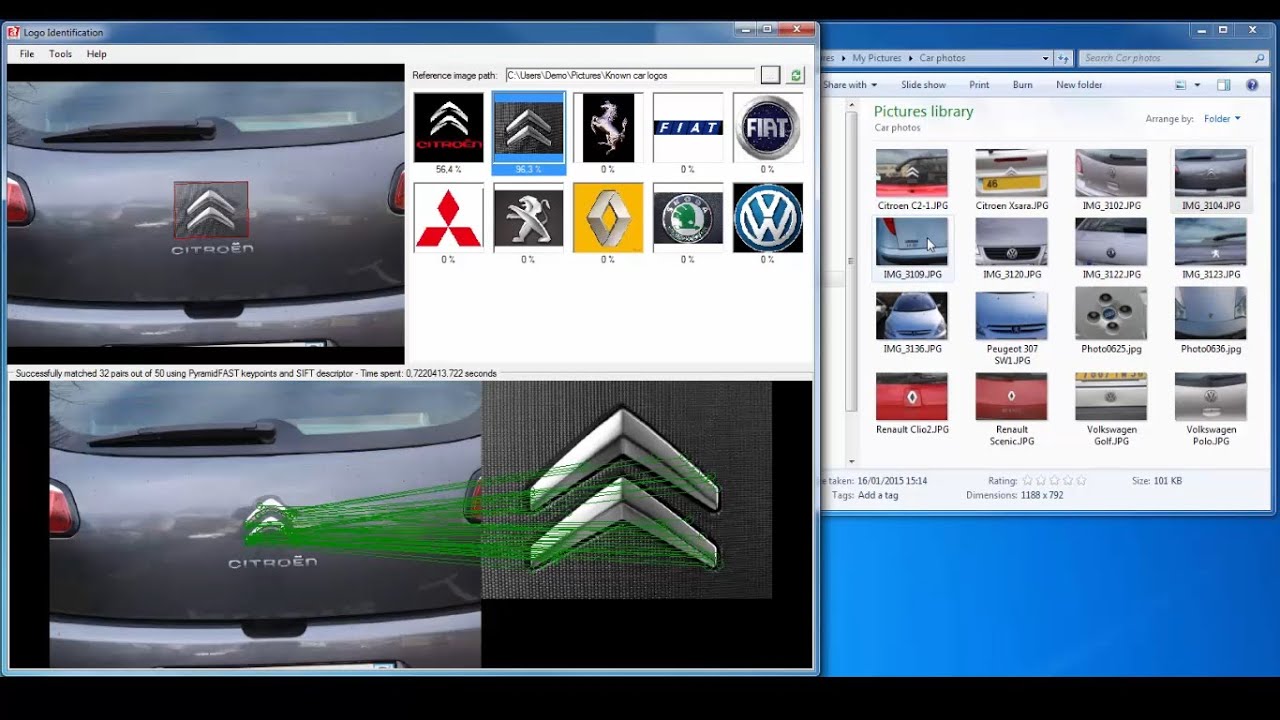The image size is (1280, 720).
Task: Click Car photos in the address breadcrumb
Action: coord(942,58)
